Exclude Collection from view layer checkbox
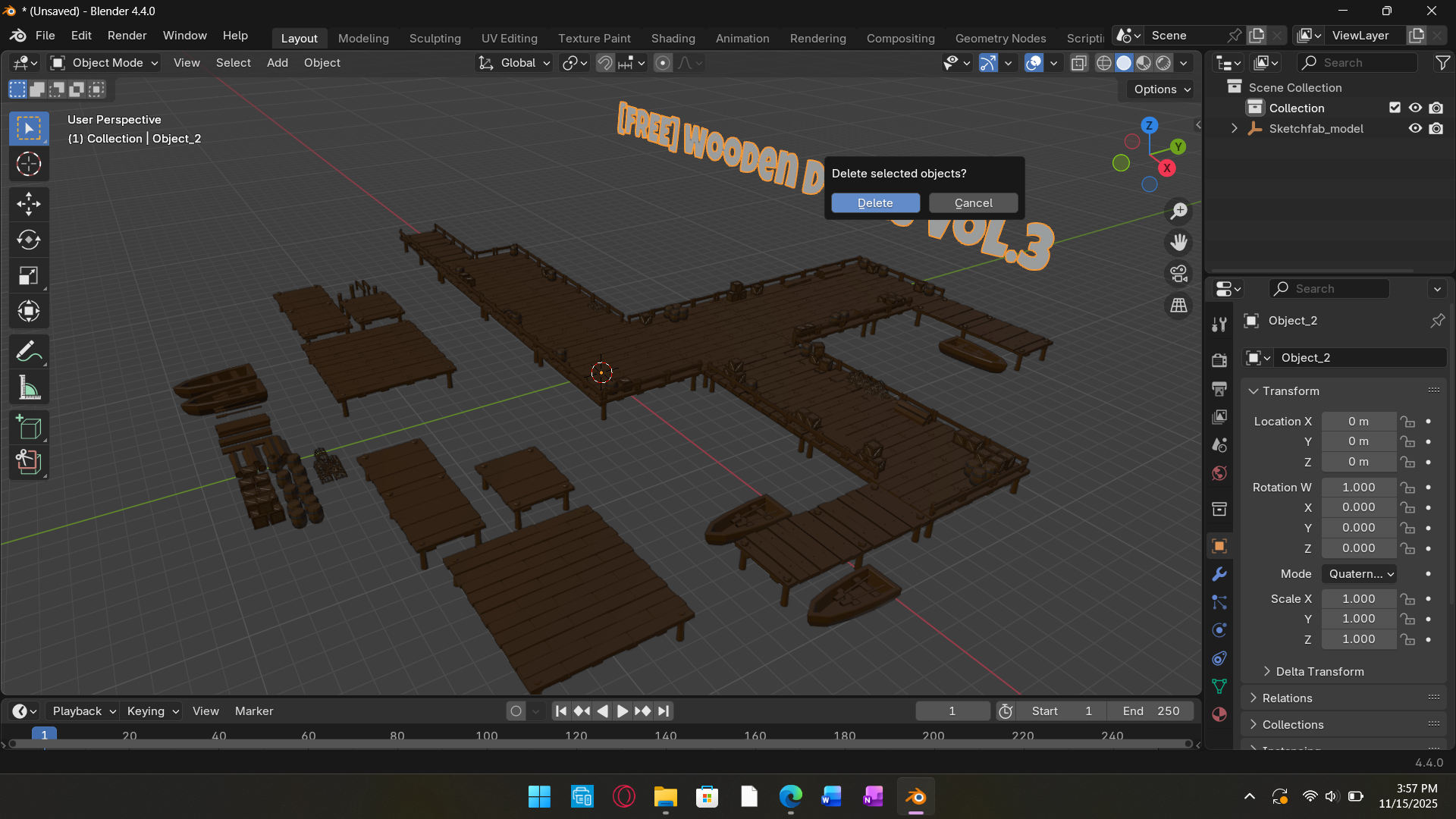This screenshot has width=1456, height=819. [1395, 108]
